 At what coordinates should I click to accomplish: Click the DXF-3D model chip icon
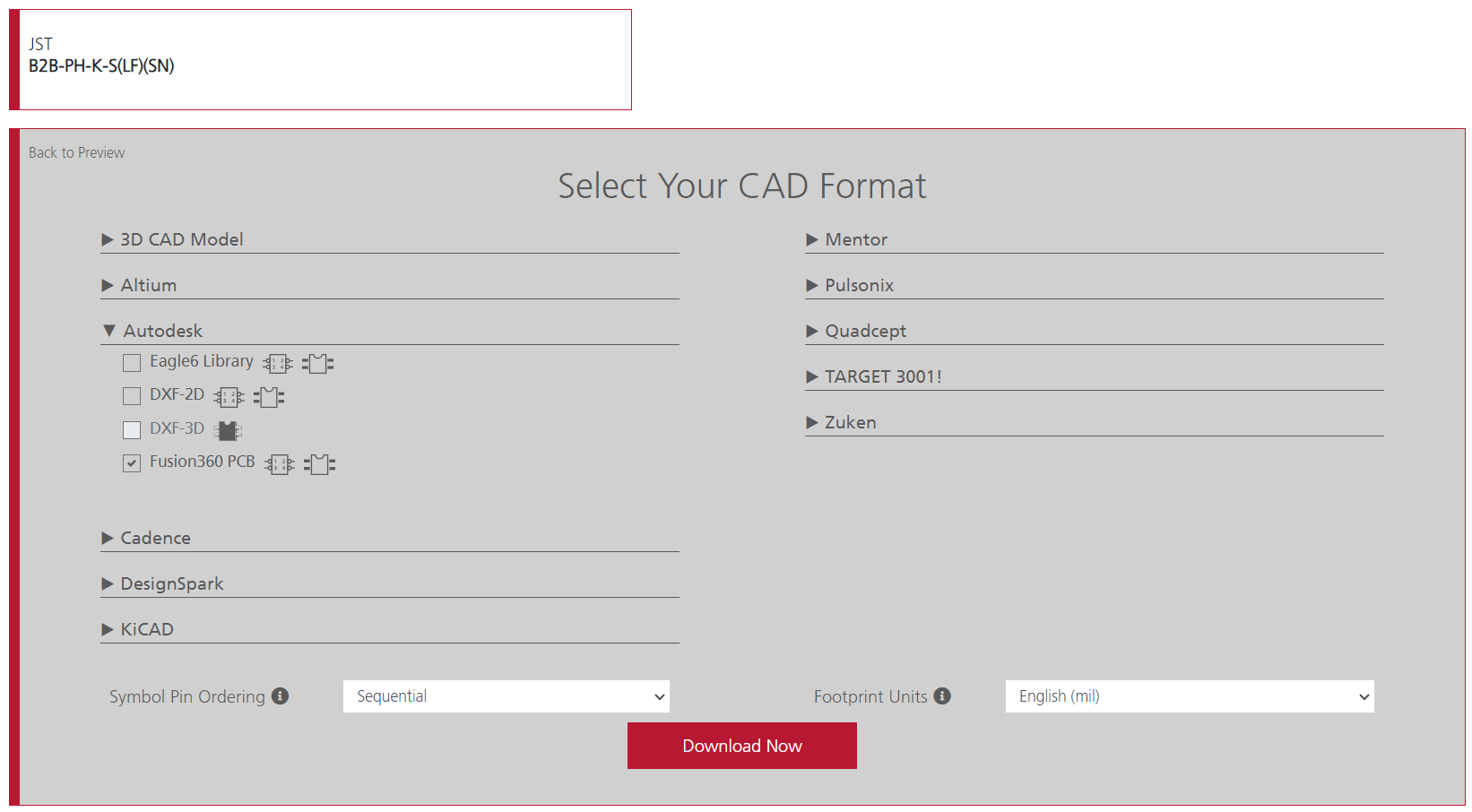(x=228, y=431)
